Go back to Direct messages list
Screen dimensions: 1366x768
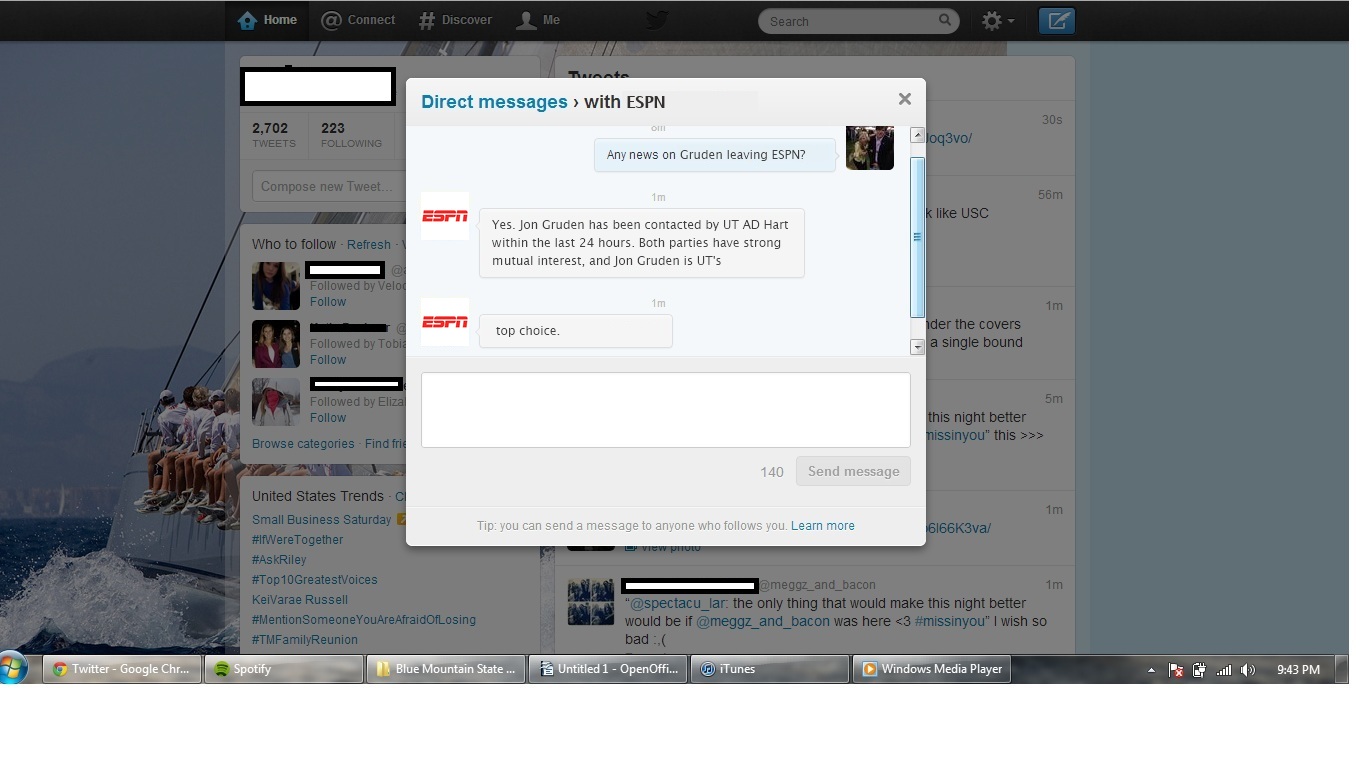click(494, 102)
